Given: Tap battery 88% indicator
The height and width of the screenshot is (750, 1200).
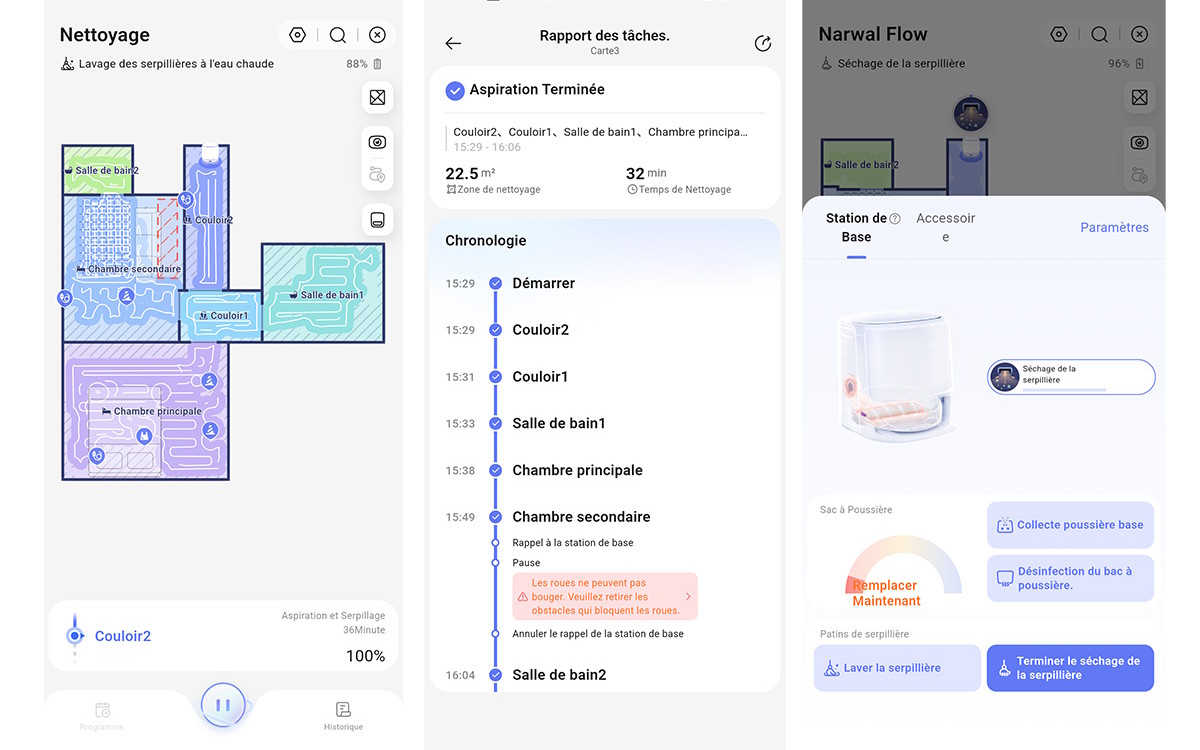Looking at the screenshot, I should pyautogui.click(x=364, y=64).
